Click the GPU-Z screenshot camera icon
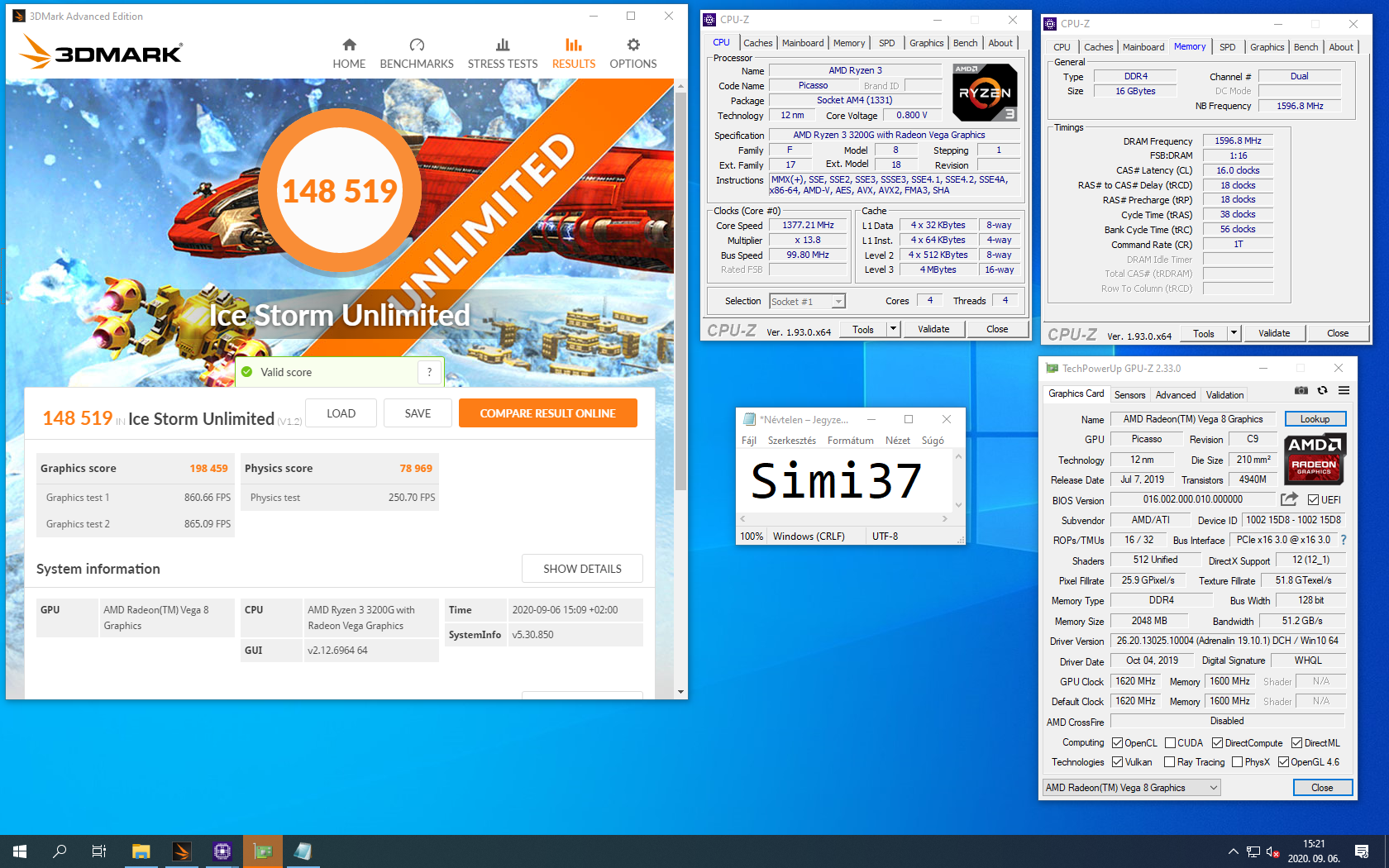The height and width of the screenshot is (868, 1389). (1301, 390)
